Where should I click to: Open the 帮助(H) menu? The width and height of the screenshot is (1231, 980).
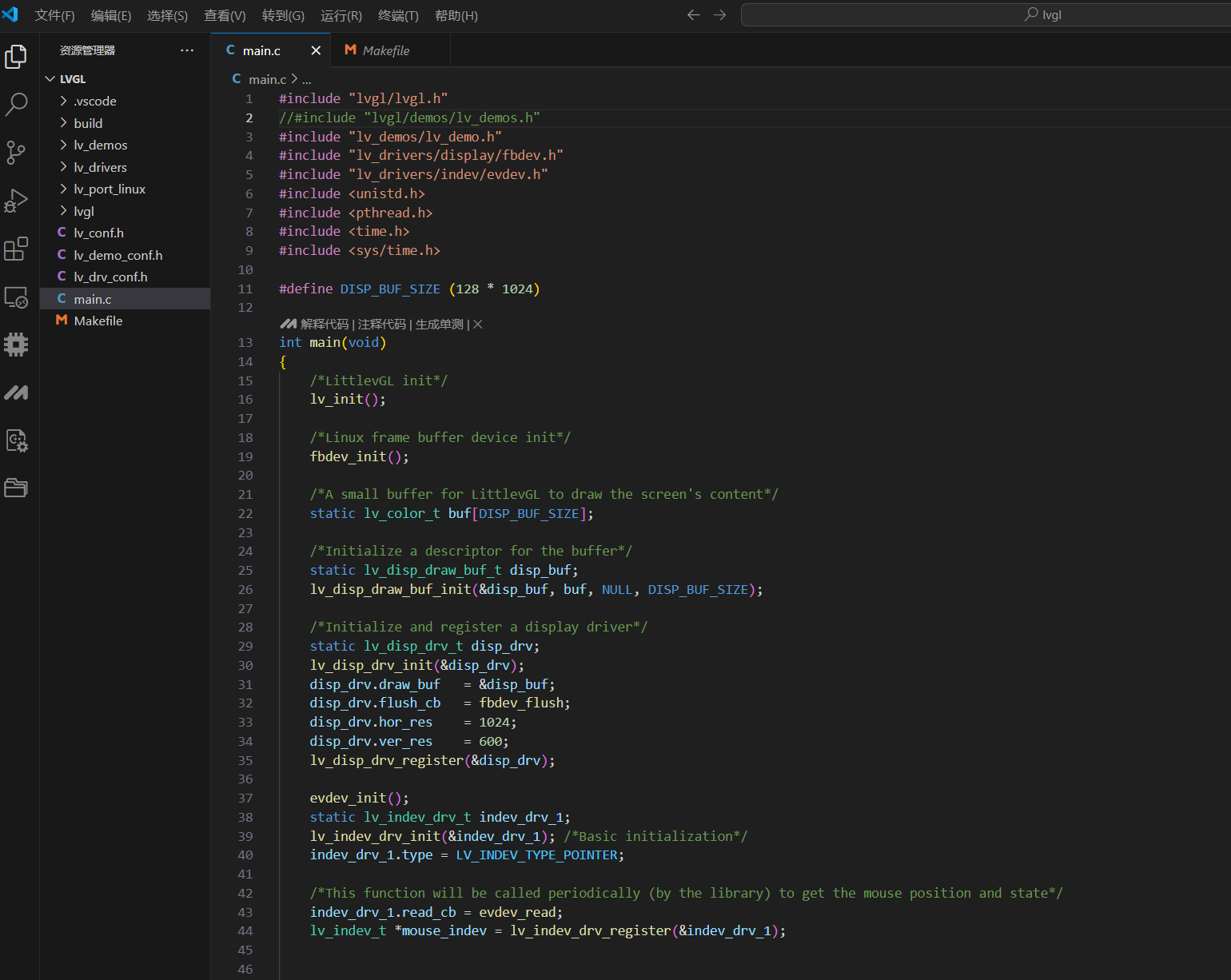coord(456,15)
